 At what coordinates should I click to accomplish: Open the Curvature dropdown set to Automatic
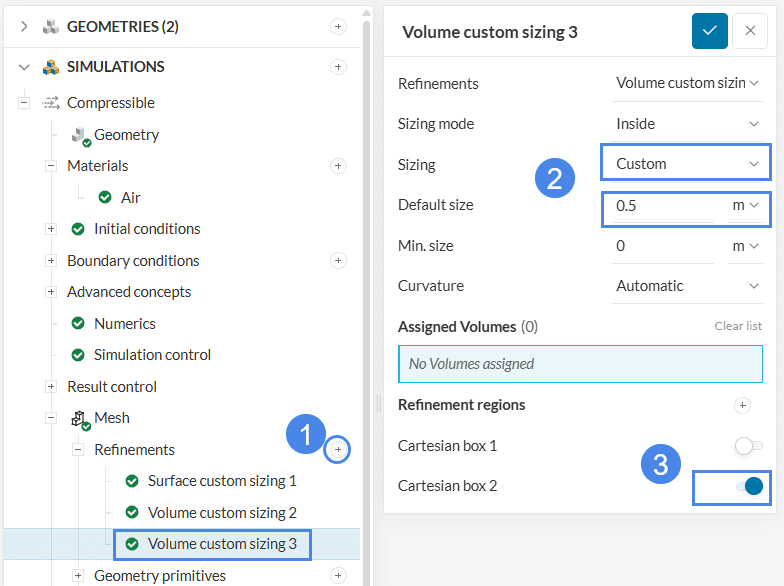click(x=686, y=286)
